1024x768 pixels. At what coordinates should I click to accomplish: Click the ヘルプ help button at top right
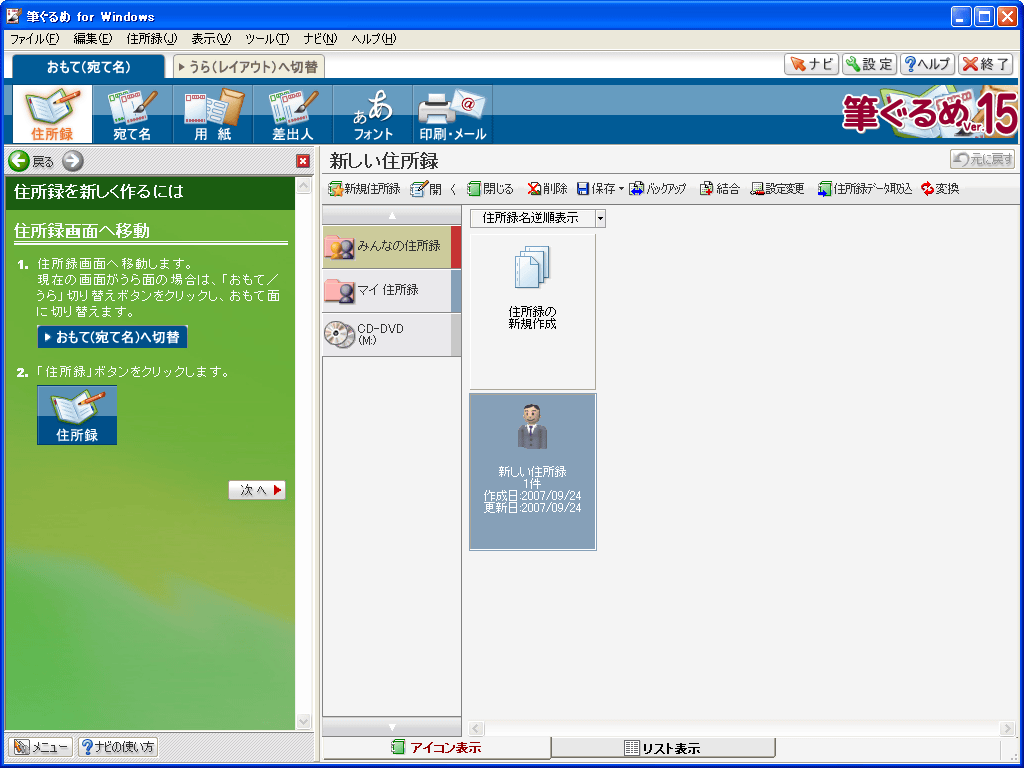click(x=927, y=64)
